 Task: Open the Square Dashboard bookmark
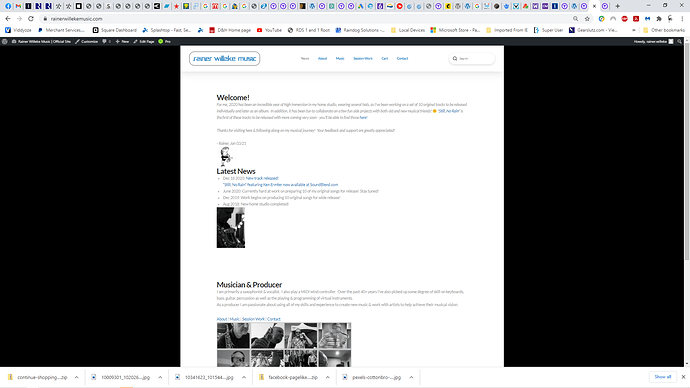[x=115, y=30]
